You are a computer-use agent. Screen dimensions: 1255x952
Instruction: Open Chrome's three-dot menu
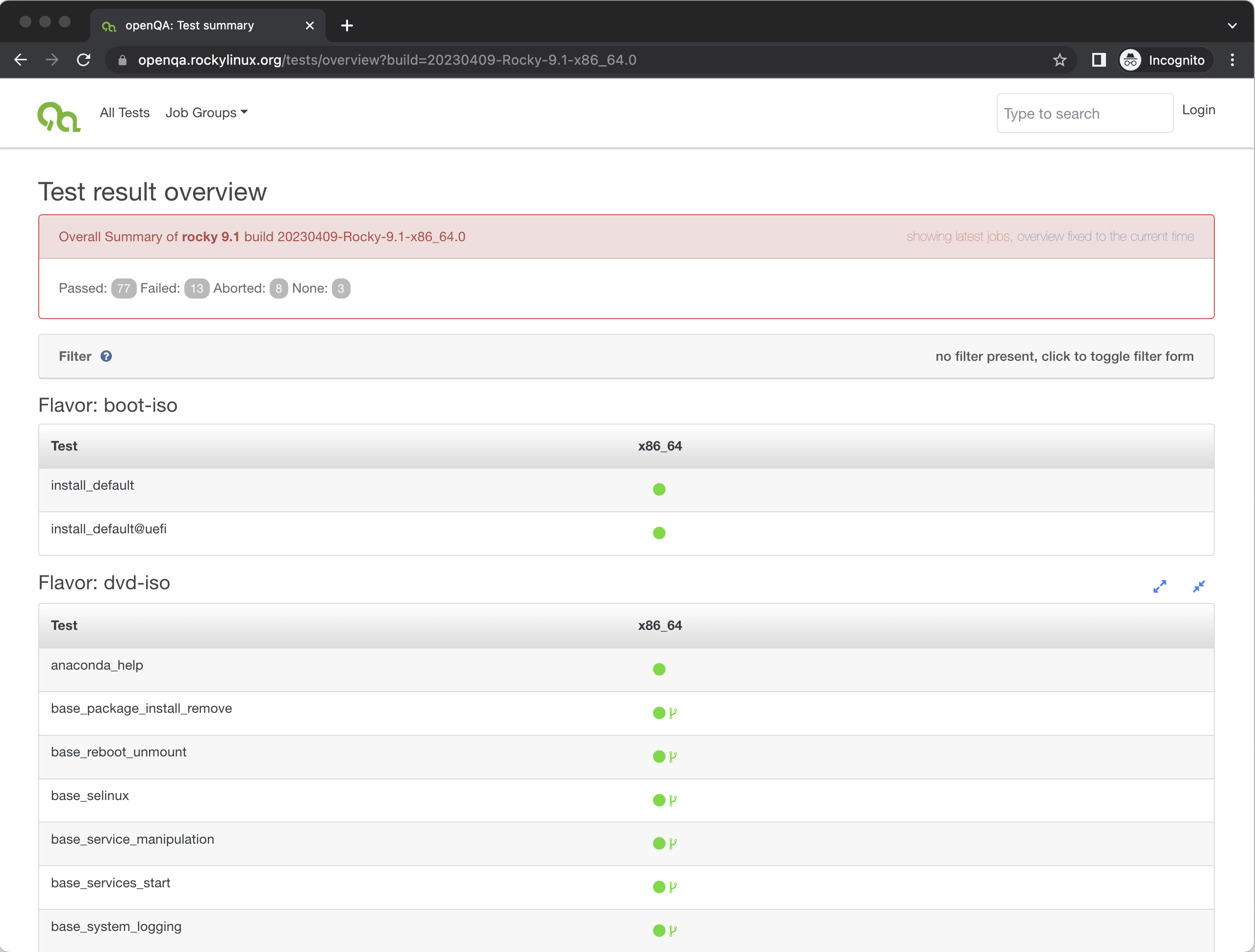coord(1232,60)
